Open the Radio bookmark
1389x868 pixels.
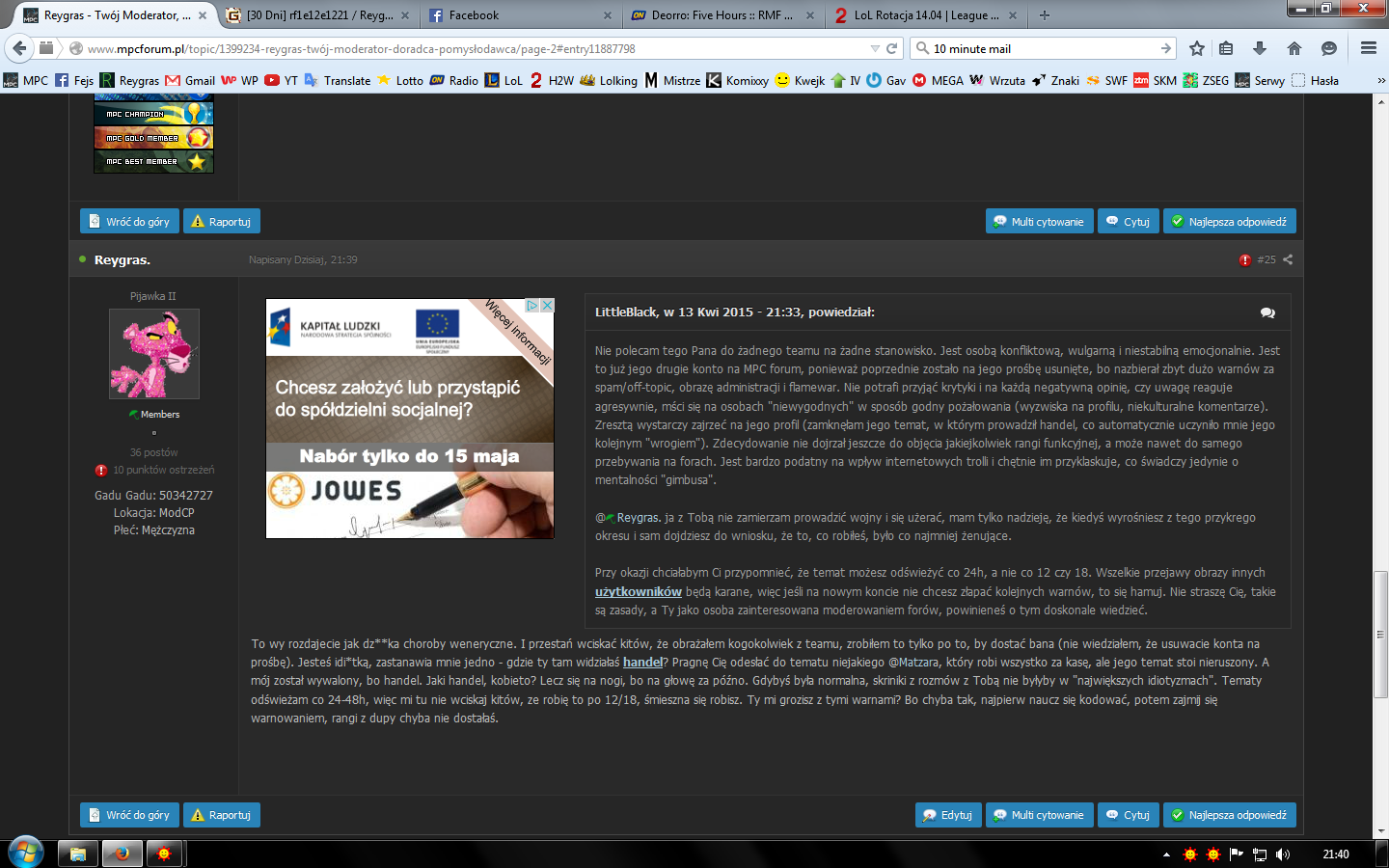coord(454,81)
